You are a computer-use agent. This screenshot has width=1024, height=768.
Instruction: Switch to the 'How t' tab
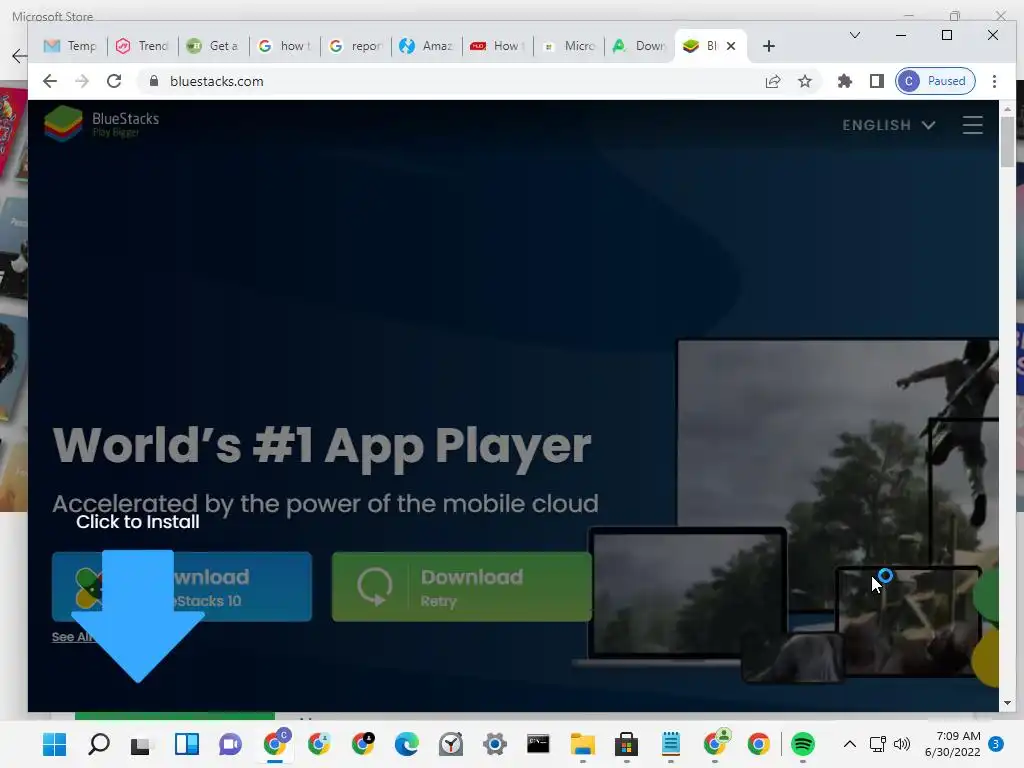coord(498,46)
